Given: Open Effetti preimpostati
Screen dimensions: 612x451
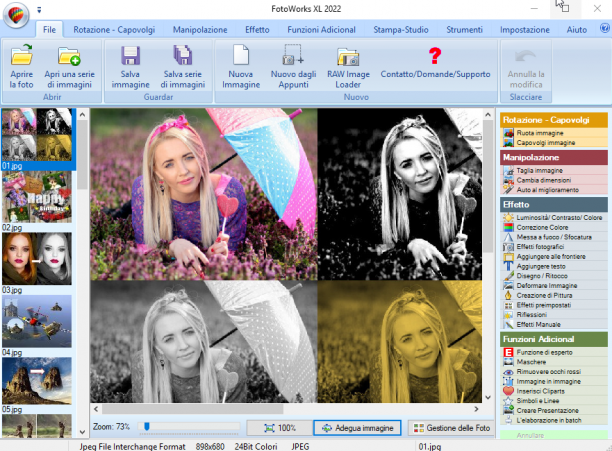Looking at the screenshot, I should click(554, 305).
